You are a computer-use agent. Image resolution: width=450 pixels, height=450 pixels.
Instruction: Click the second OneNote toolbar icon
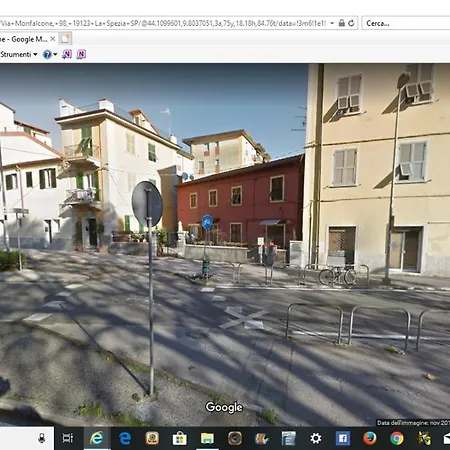pos(81,54)
